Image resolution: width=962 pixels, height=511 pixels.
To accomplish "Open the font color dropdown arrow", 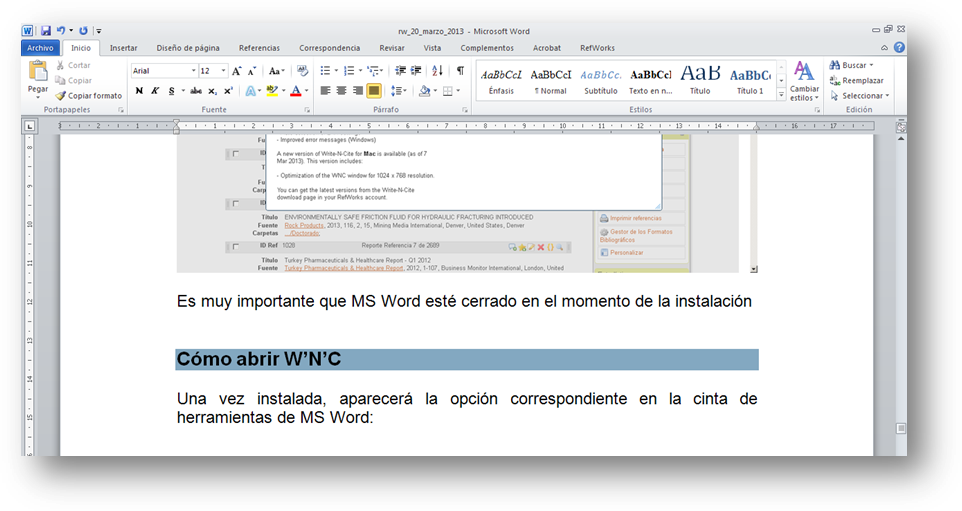I will click(307, 91).
